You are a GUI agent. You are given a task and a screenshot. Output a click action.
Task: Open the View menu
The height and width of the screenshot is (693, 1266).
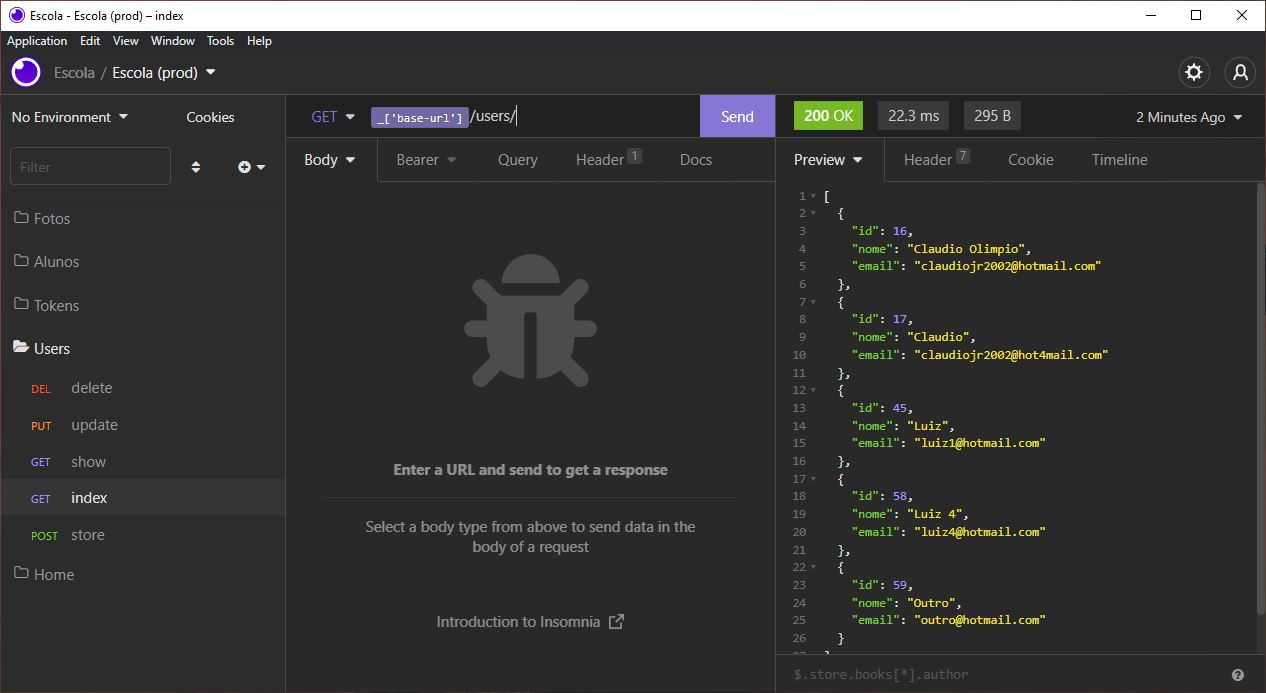tap(126, 41)
